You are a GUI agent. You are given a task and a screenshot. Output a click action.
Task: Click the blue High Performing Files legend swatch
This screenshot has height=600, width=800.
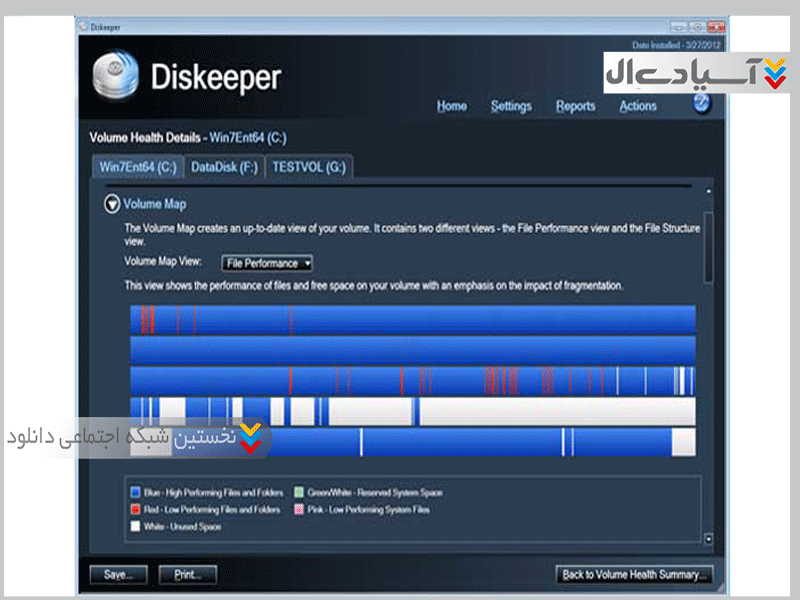pos(135,493)
